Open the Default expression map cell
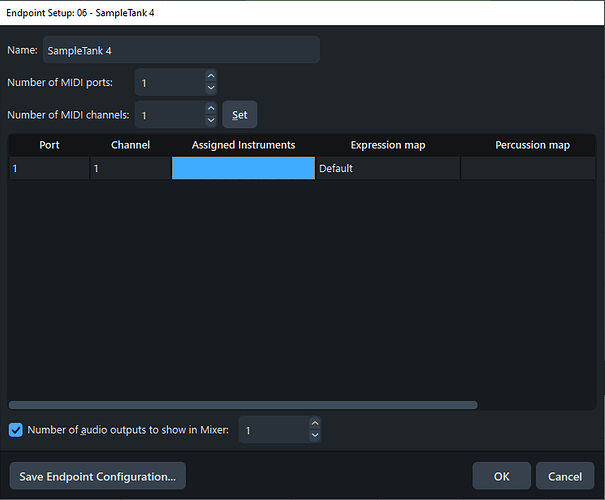The height and width of the screenshot is (500, 605). (388, 168)
